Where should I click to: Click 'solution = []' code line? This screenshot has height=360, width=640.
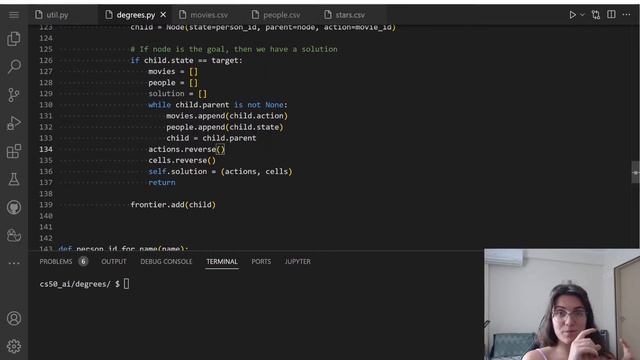coord(178,94)
